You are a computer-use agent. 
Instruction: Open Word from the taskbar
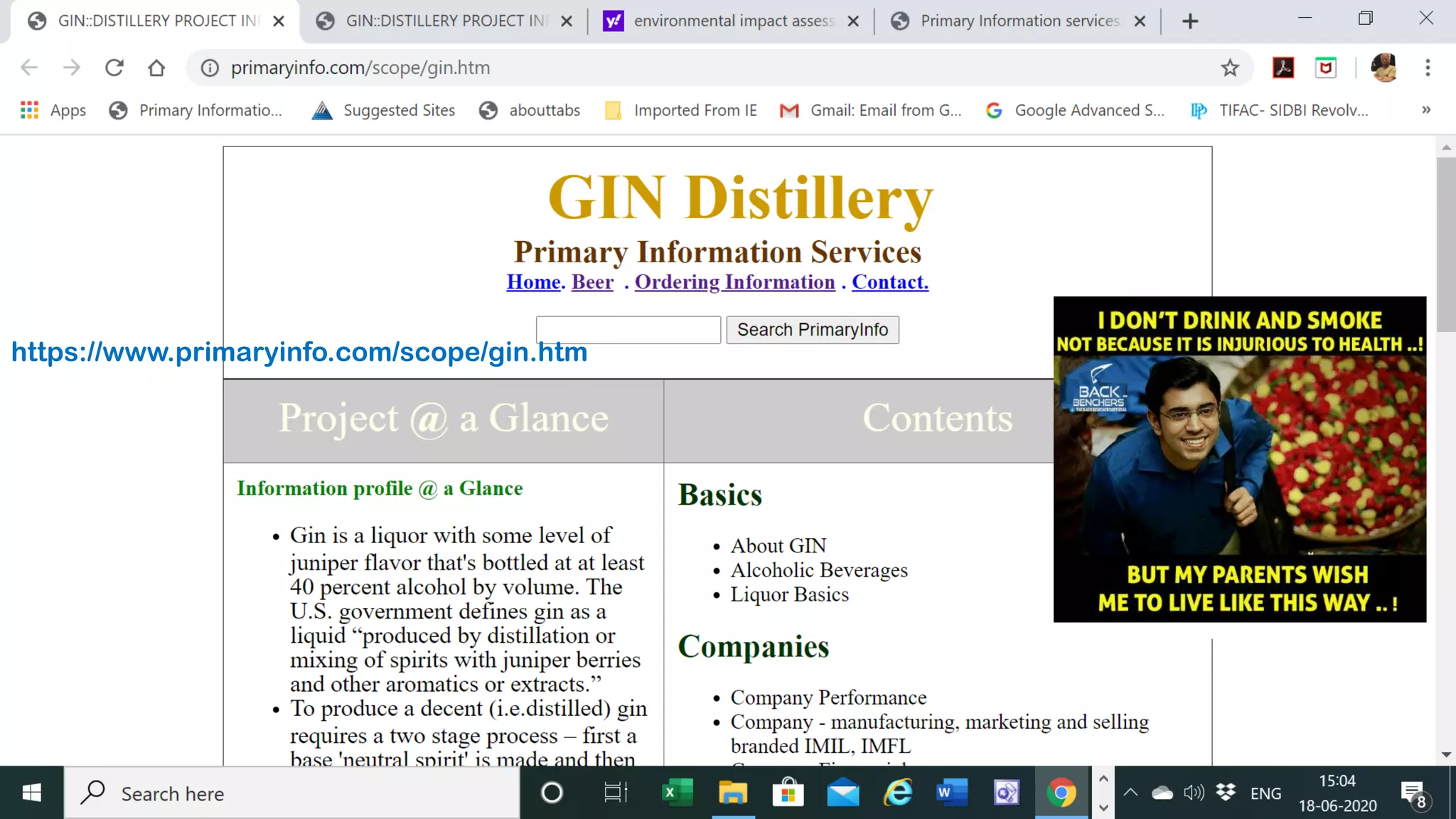(952, 793)
